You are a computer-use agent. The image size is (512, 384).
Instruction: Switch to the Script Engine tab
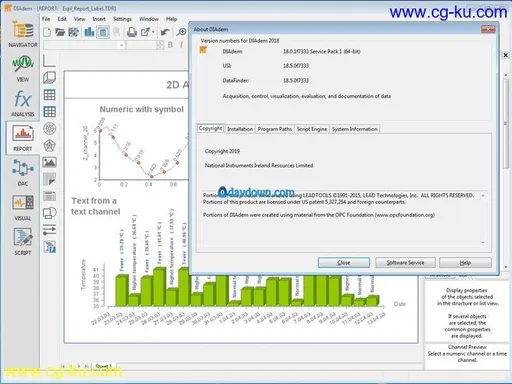point(312,129)
